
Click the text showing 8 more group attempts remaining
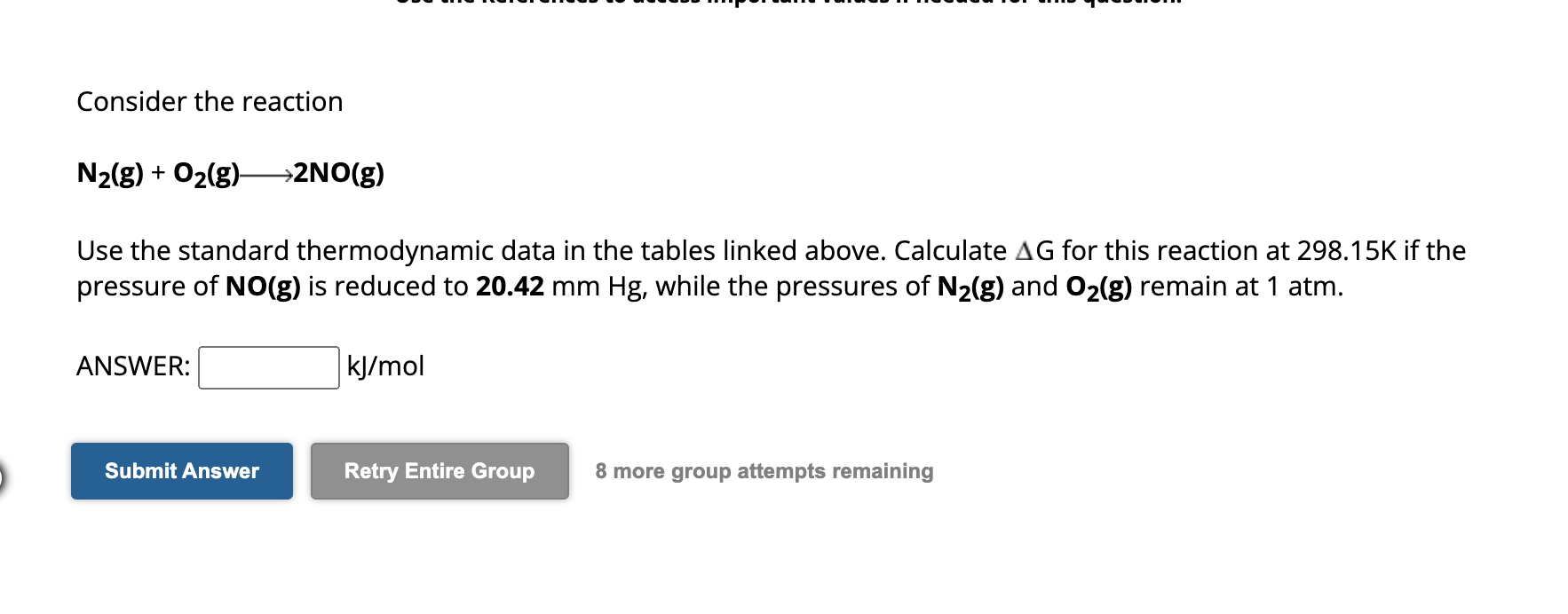point(763,471)
